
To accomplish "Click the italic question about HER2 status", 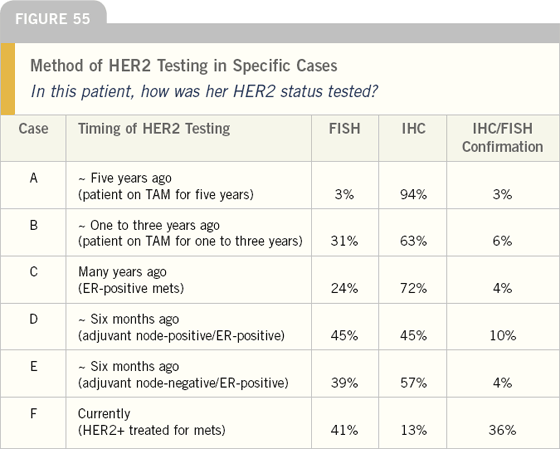I will click(204, 91).
